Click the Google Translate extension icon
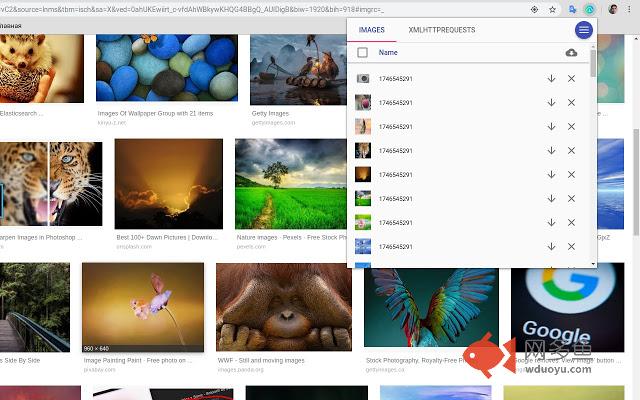Viewport: 640px width, 400px height. click(572, 9)
